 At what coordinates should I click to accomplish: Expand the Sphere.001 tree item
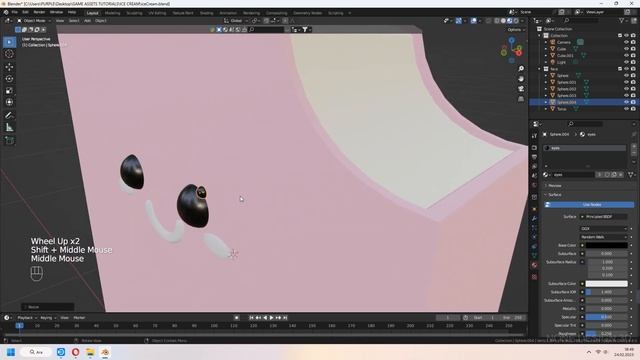click(x=546, y=82)
